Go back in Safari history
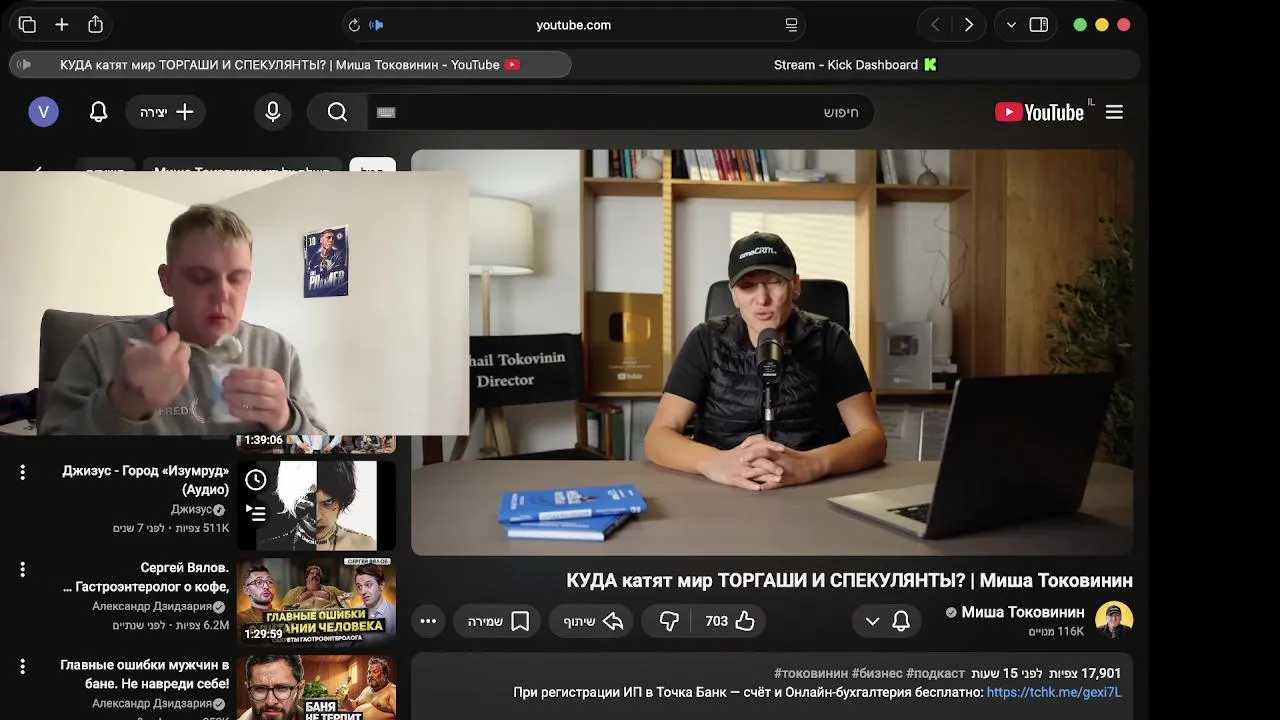Image resolution: width=1280 pixels, height=720 pixels. tap(935, 25)
